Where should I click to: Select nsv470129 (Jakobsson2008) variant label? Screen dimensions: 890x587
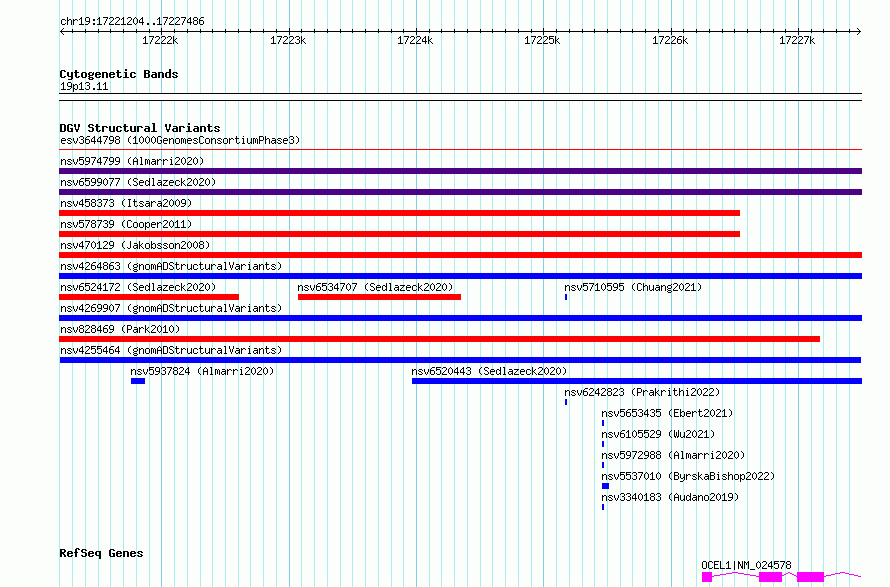pos(135,245)
